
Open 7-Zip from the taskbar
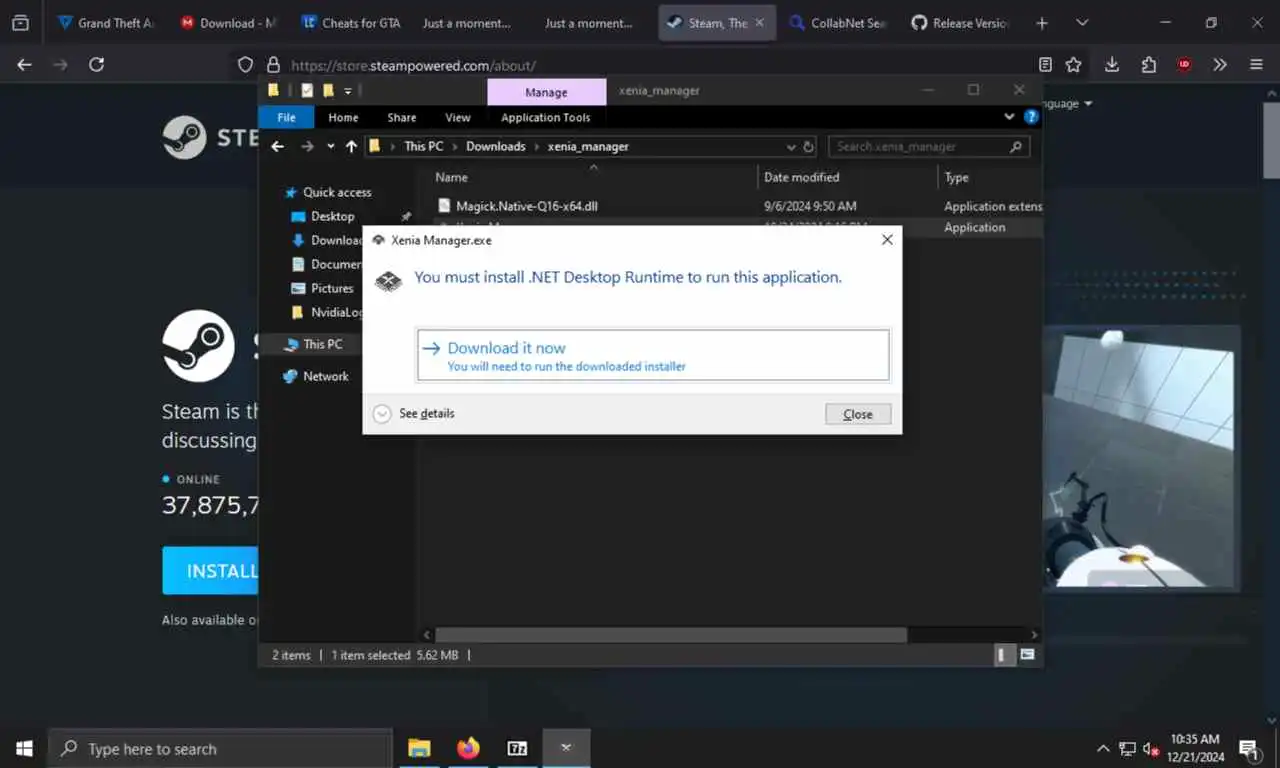517,748
